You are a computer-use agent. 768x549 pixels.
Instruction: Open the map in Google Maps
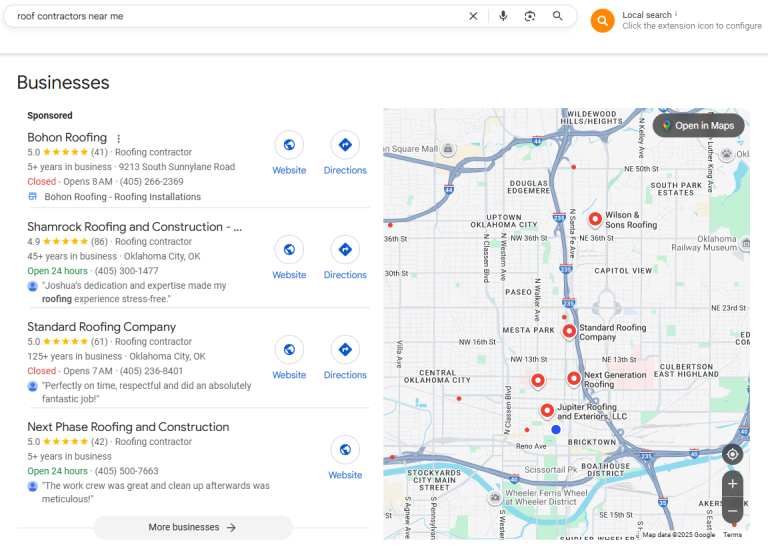pyautogui.click(x=699, y=126)
